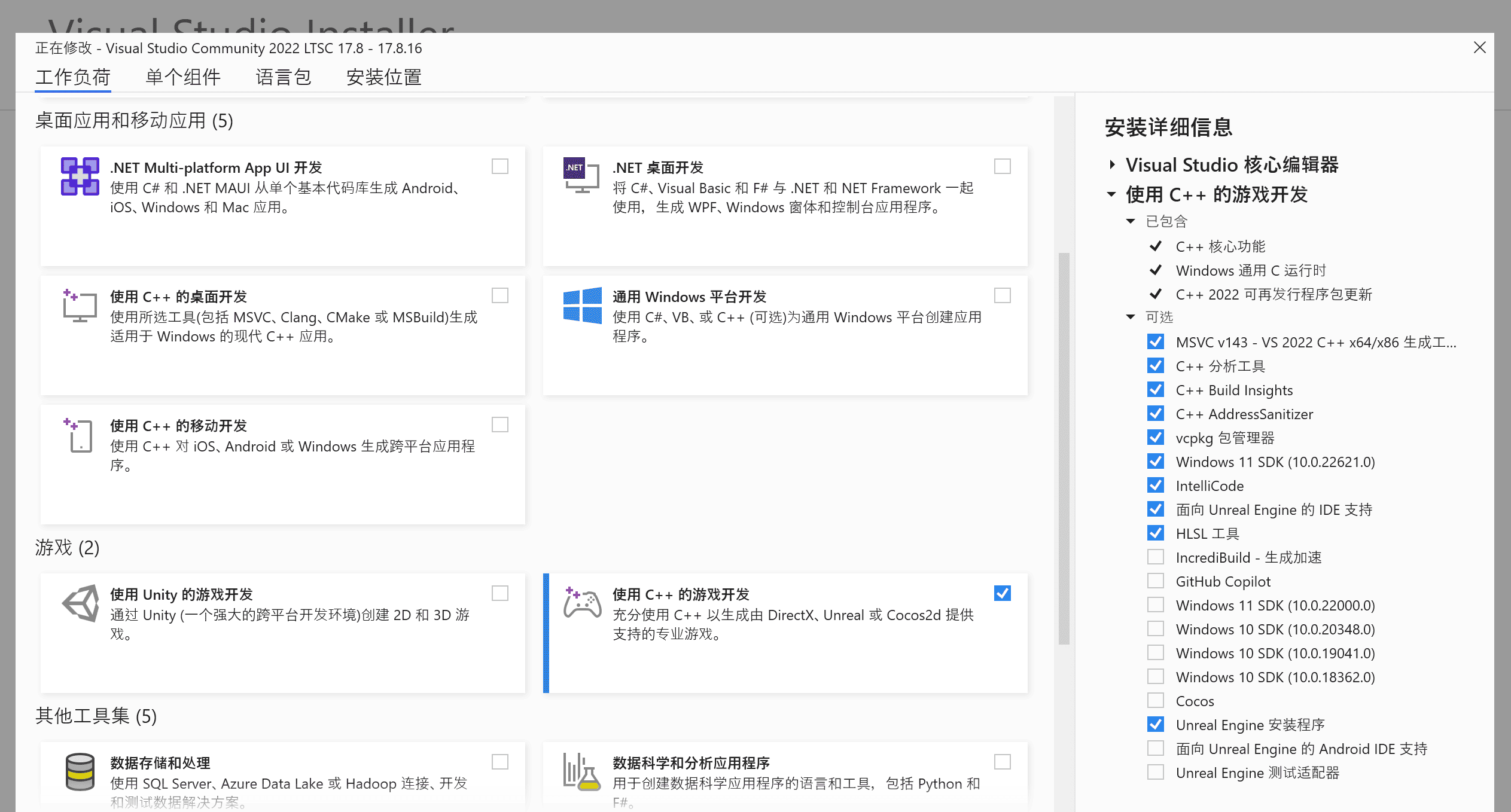This screenshot has height=812, width=1511.
Task: Check Windows 10 SDK (10.0.18362.0)
Action: pos(1156,676)
